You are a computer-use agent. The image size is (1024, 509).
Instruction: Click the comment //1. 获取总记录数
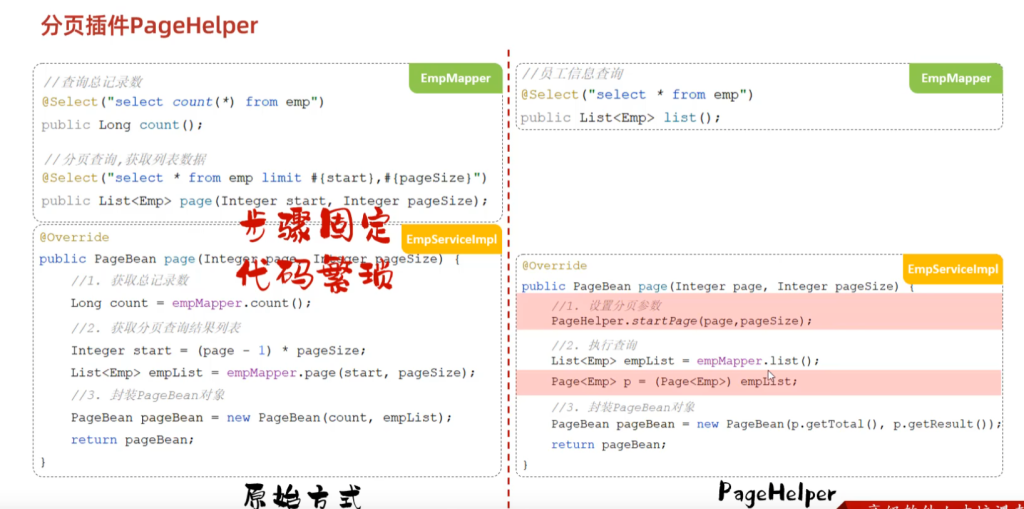click(130, 280)
